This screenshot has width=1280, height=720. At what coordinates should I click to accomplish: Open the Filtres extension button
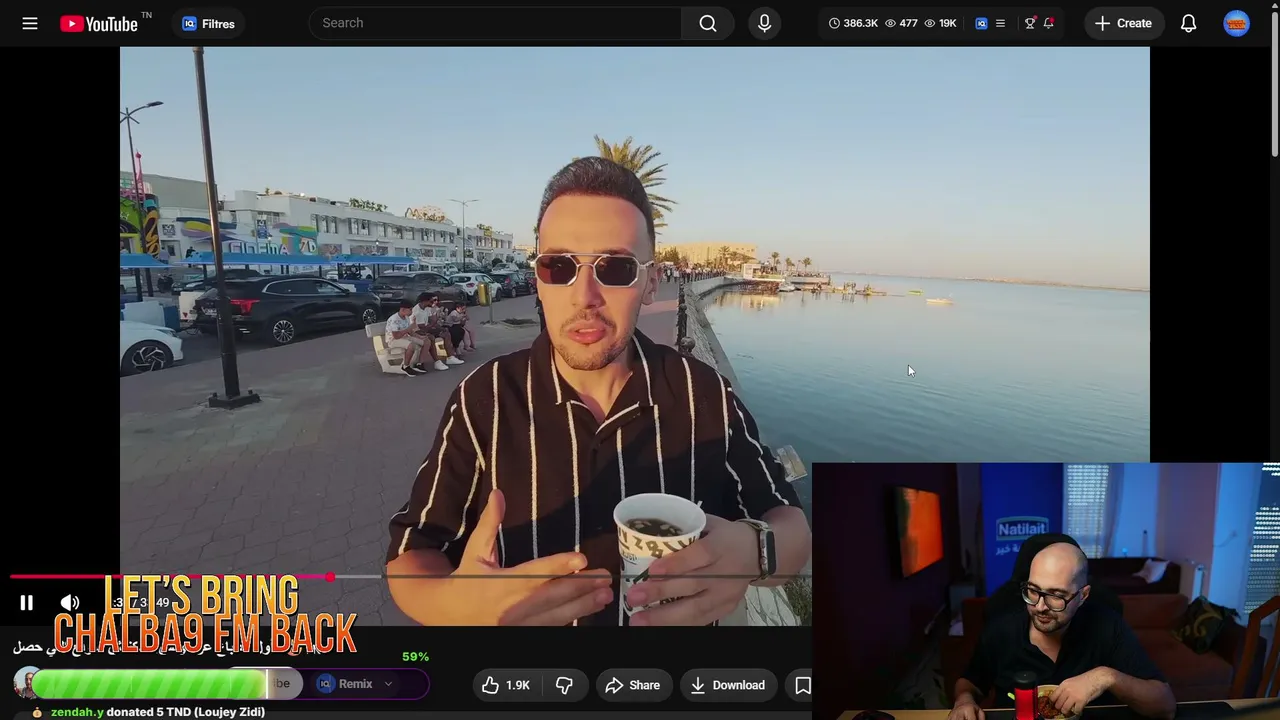[x=208, y=23]
